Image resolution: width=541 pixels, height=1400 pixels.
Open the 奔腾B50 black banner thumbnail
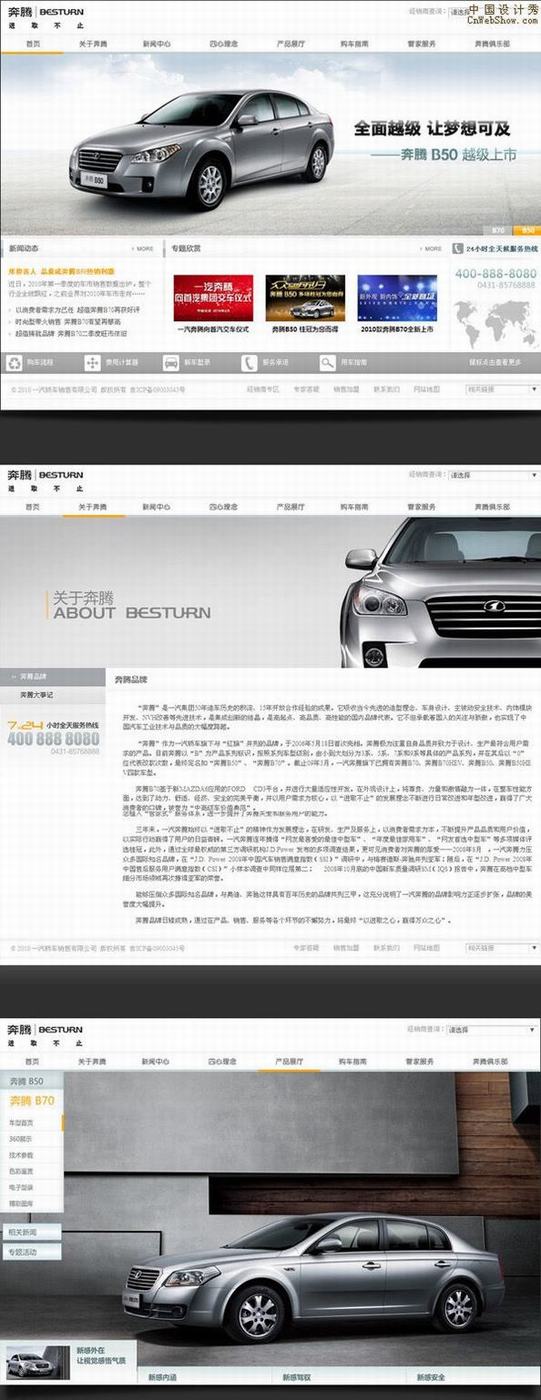305,297
